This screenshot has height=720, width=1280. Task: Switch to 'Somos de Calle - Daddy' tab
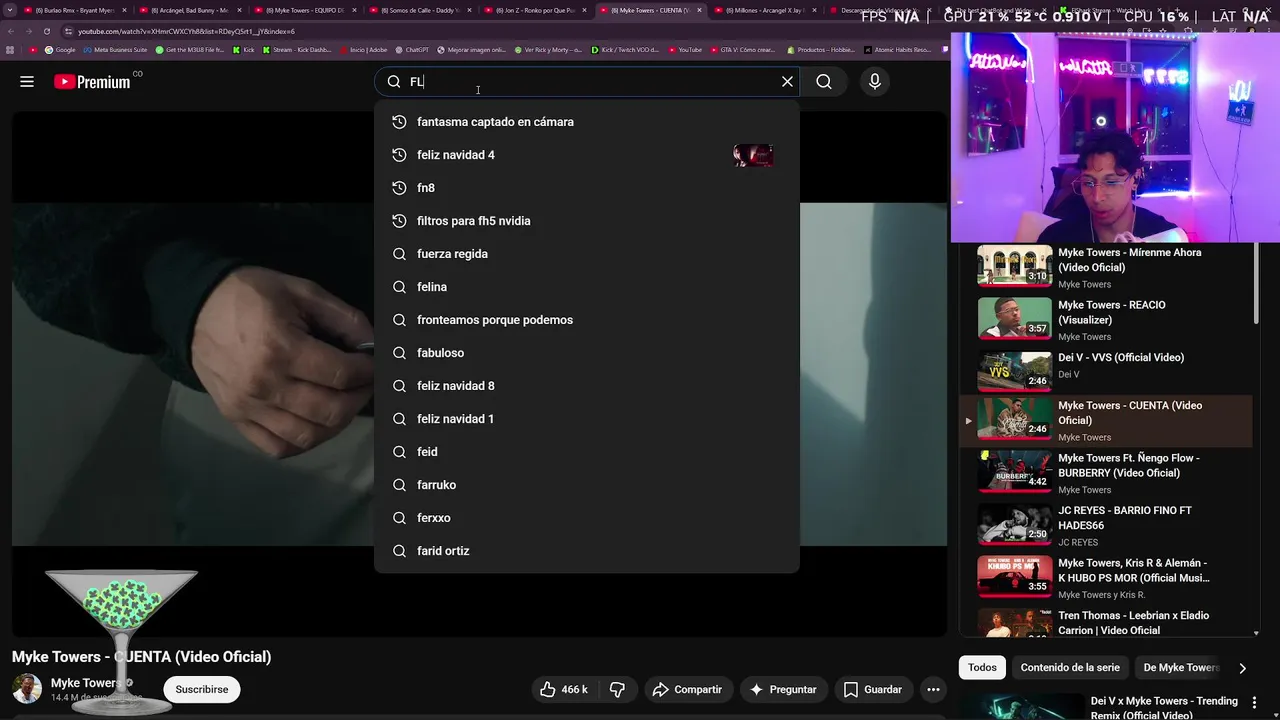click(420, 10)
